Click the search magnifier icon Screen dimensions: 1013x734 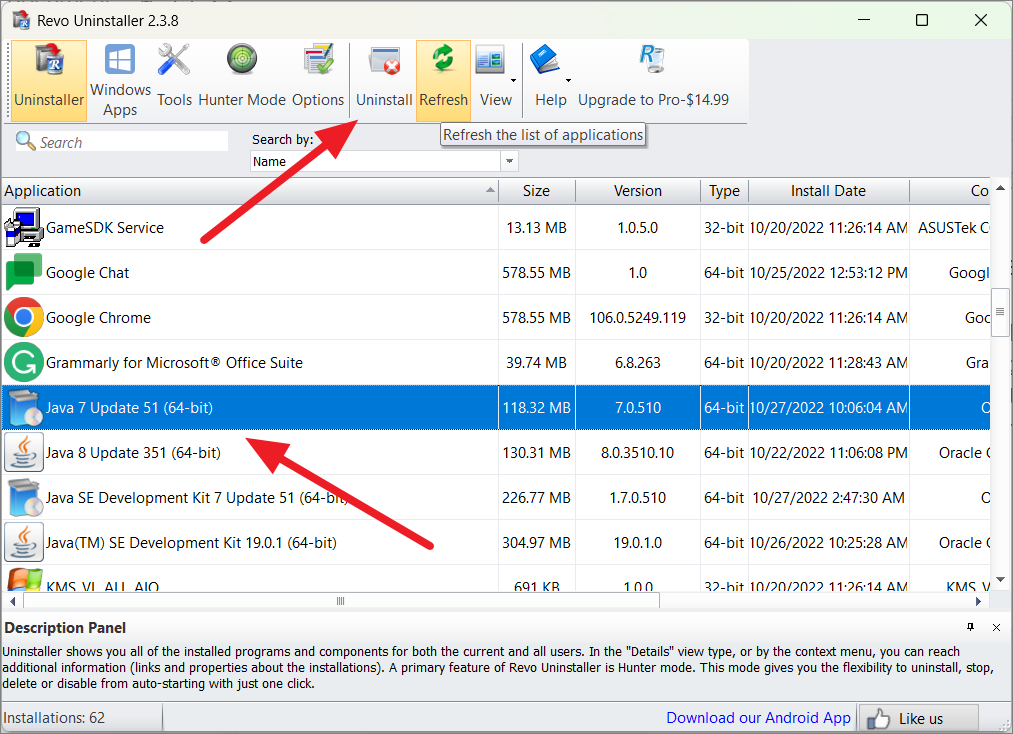[x=25, y=141]
